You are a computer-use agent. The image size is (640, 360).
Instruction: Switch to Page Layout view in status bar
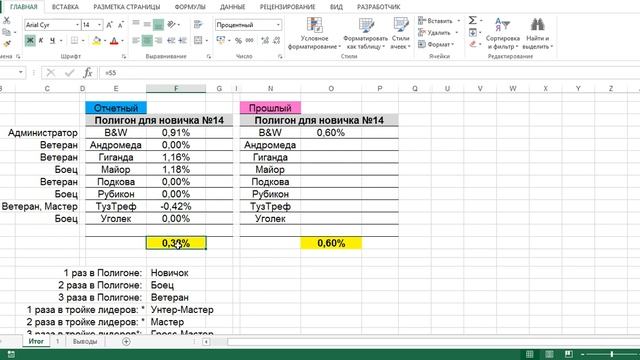549,354
